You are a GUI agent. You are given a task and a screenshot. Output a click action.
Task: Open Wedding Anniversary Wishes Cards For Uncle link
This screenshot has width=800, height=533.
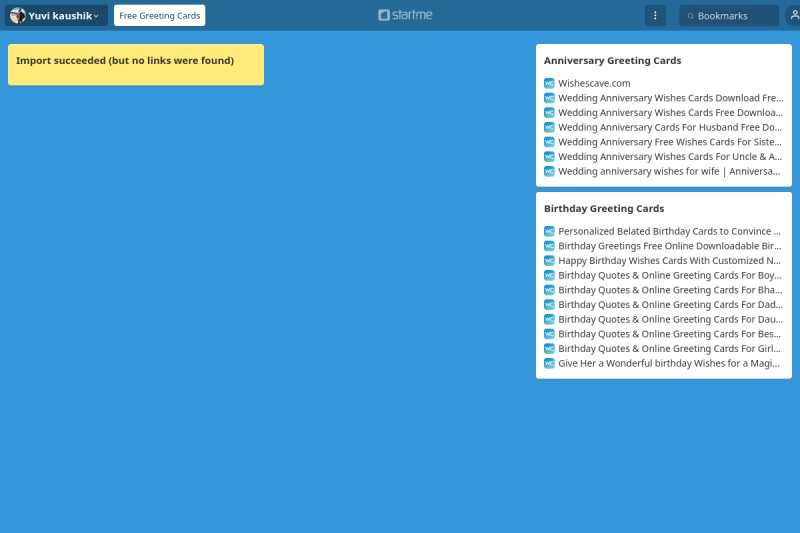point(670,157)
